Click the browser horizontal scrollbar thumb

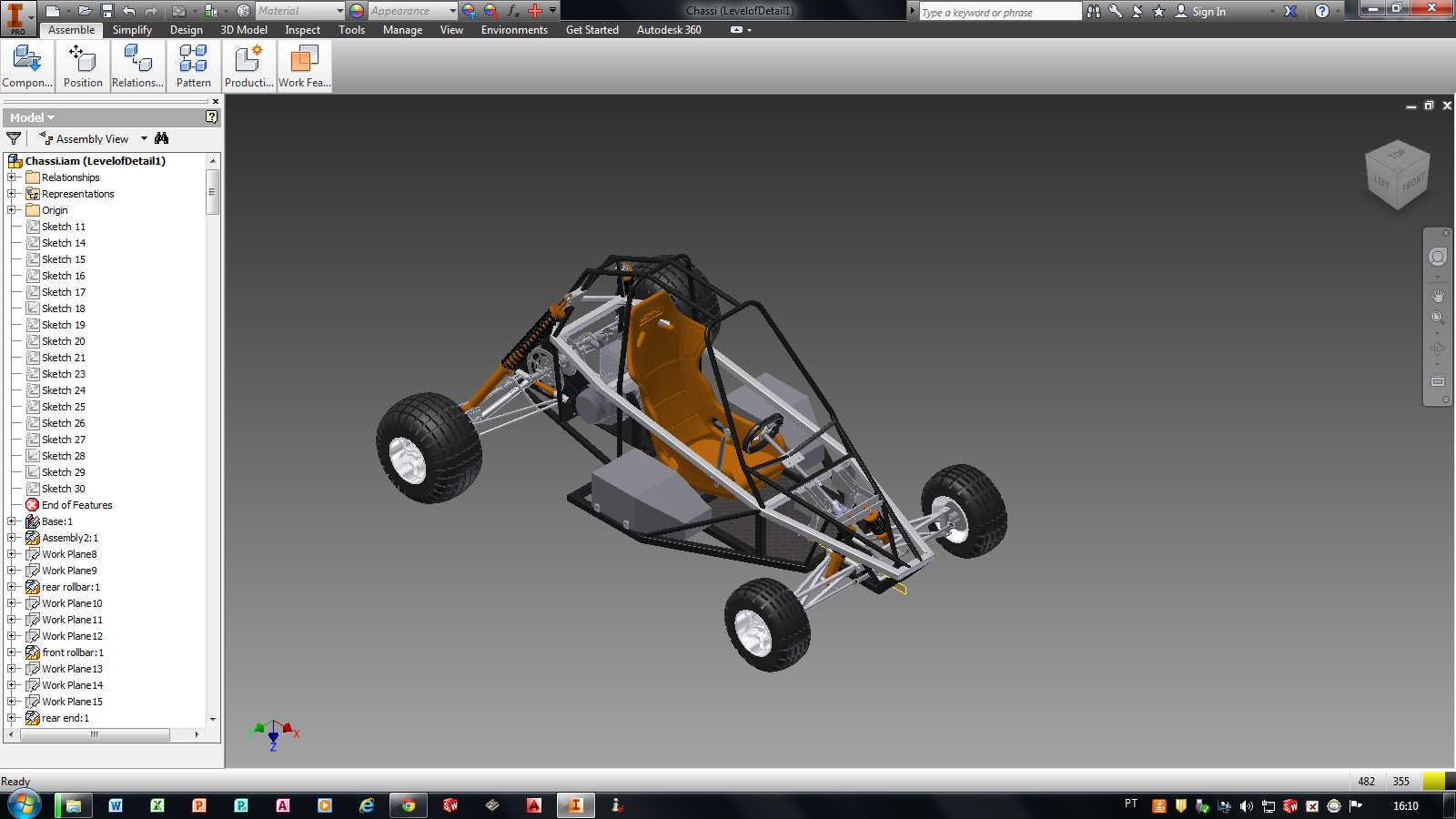pyautogui.click(x=95, y=734)
